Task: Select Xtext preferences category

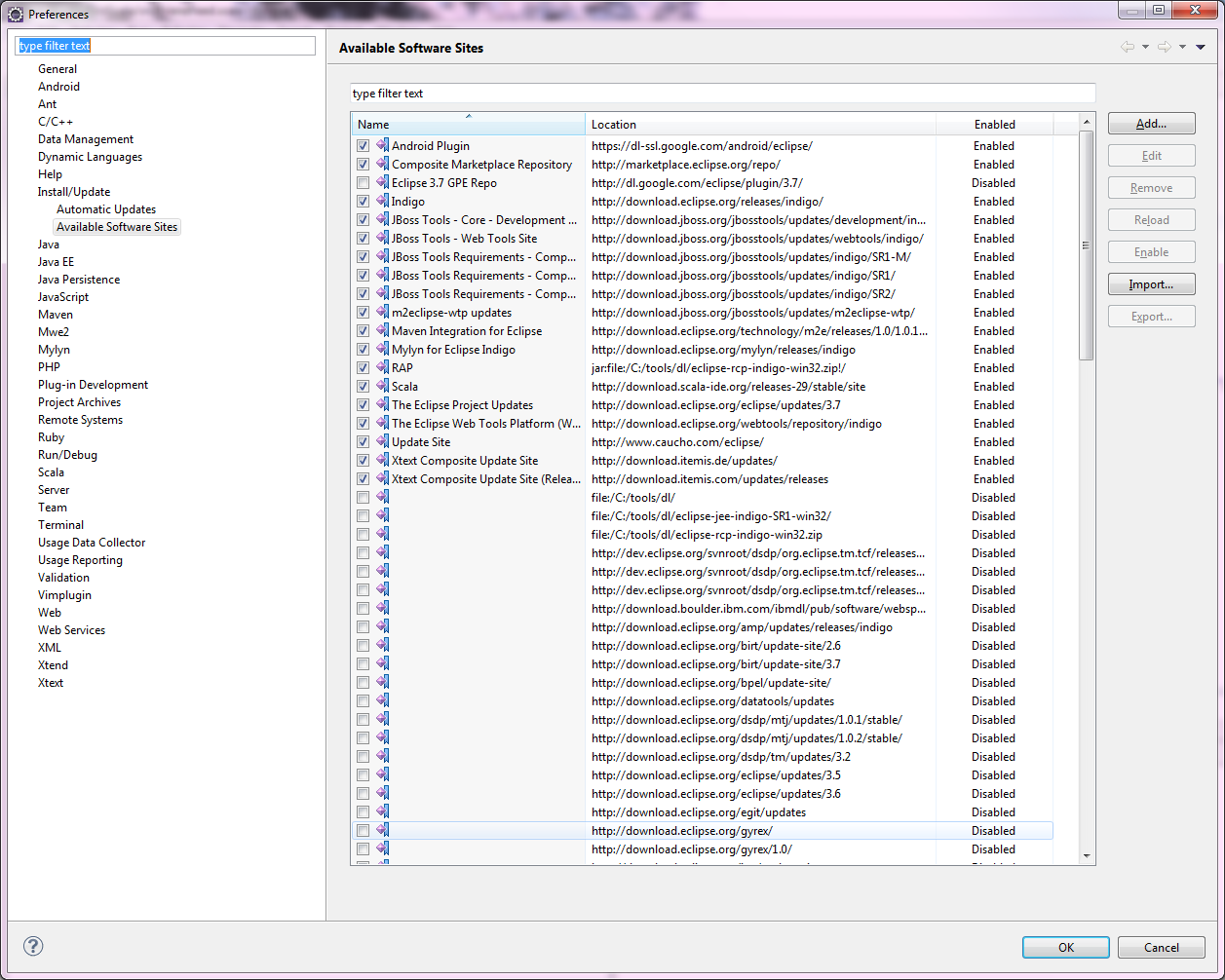Action: tap(51, 682)
